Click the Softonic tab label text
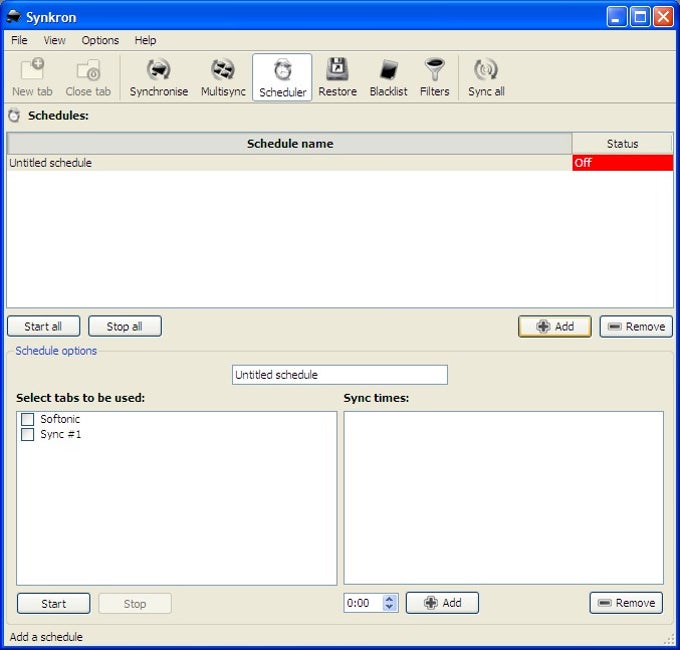The height and width of the screenshot is (650, 680). pos(60,419)
